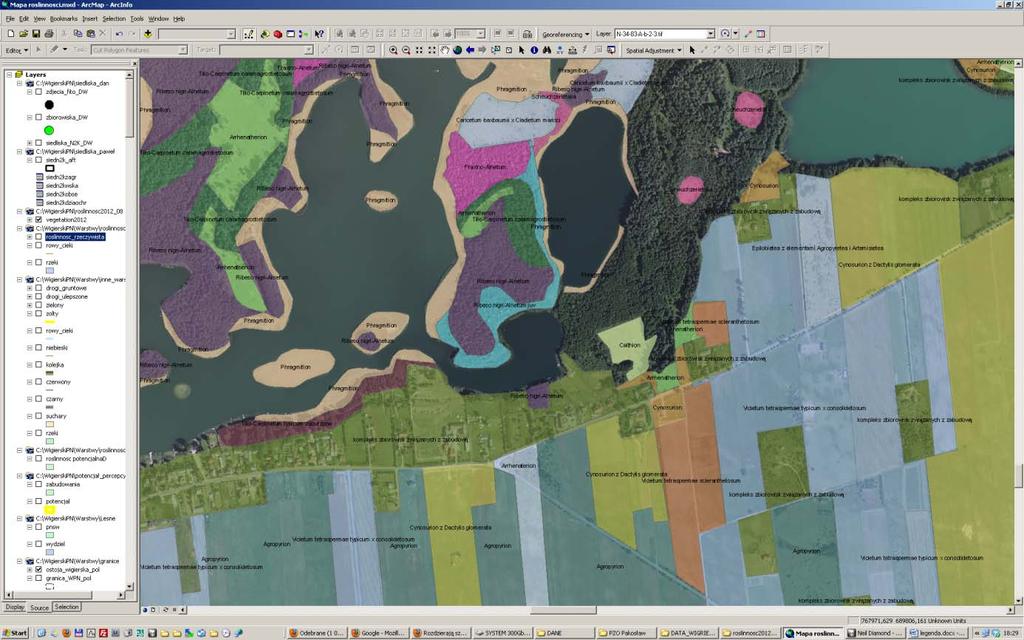Go to next extent
Image resolution: width=1024 pixels, height=640 pixels.
click(483, 50)
